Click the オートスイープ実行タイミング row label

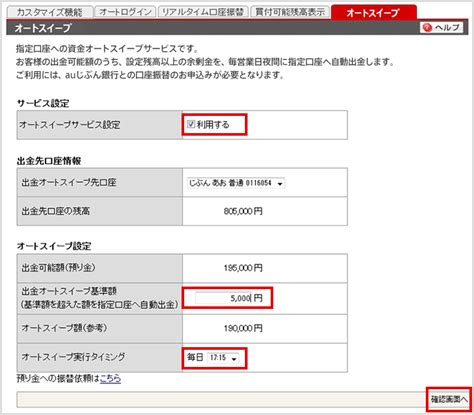(x=73, y=357)
